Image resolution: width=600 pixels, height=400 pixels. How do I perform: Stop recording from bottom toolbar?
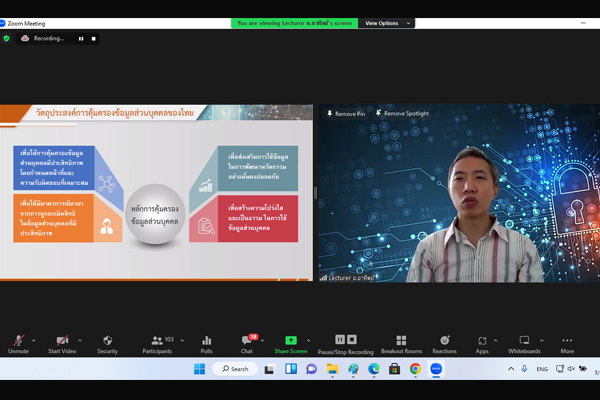point(352,340)
